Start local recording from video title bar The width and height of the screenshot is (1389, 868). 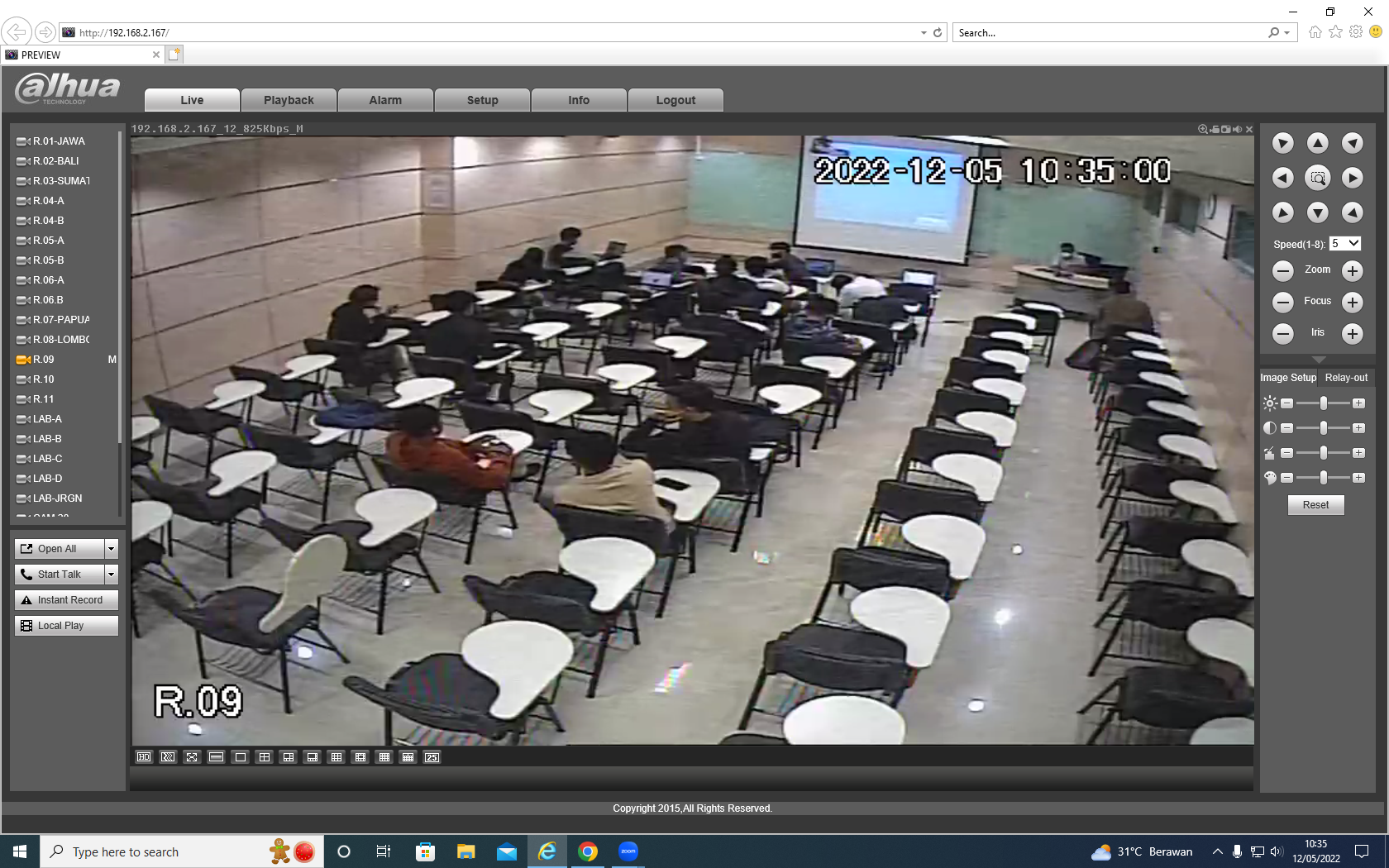(x=1215, y=129)
